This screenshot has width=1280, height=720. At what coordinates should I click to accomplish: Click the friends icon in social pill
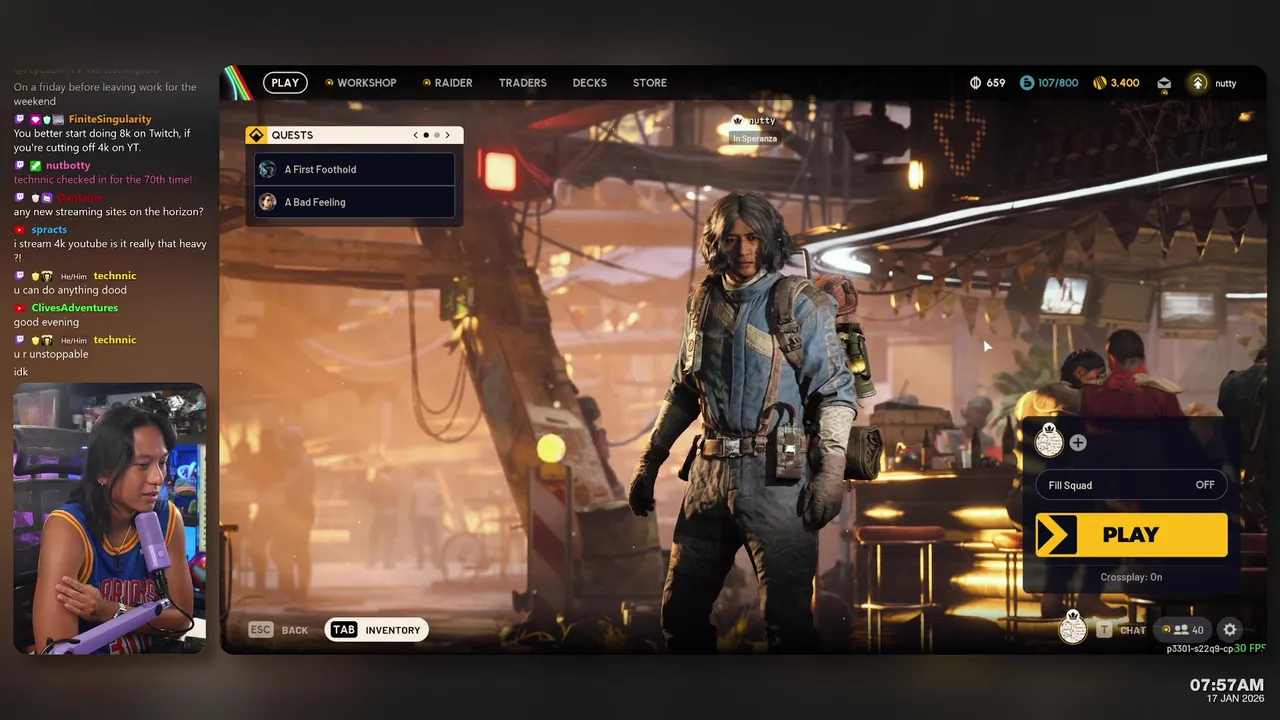click(1181, 630)
